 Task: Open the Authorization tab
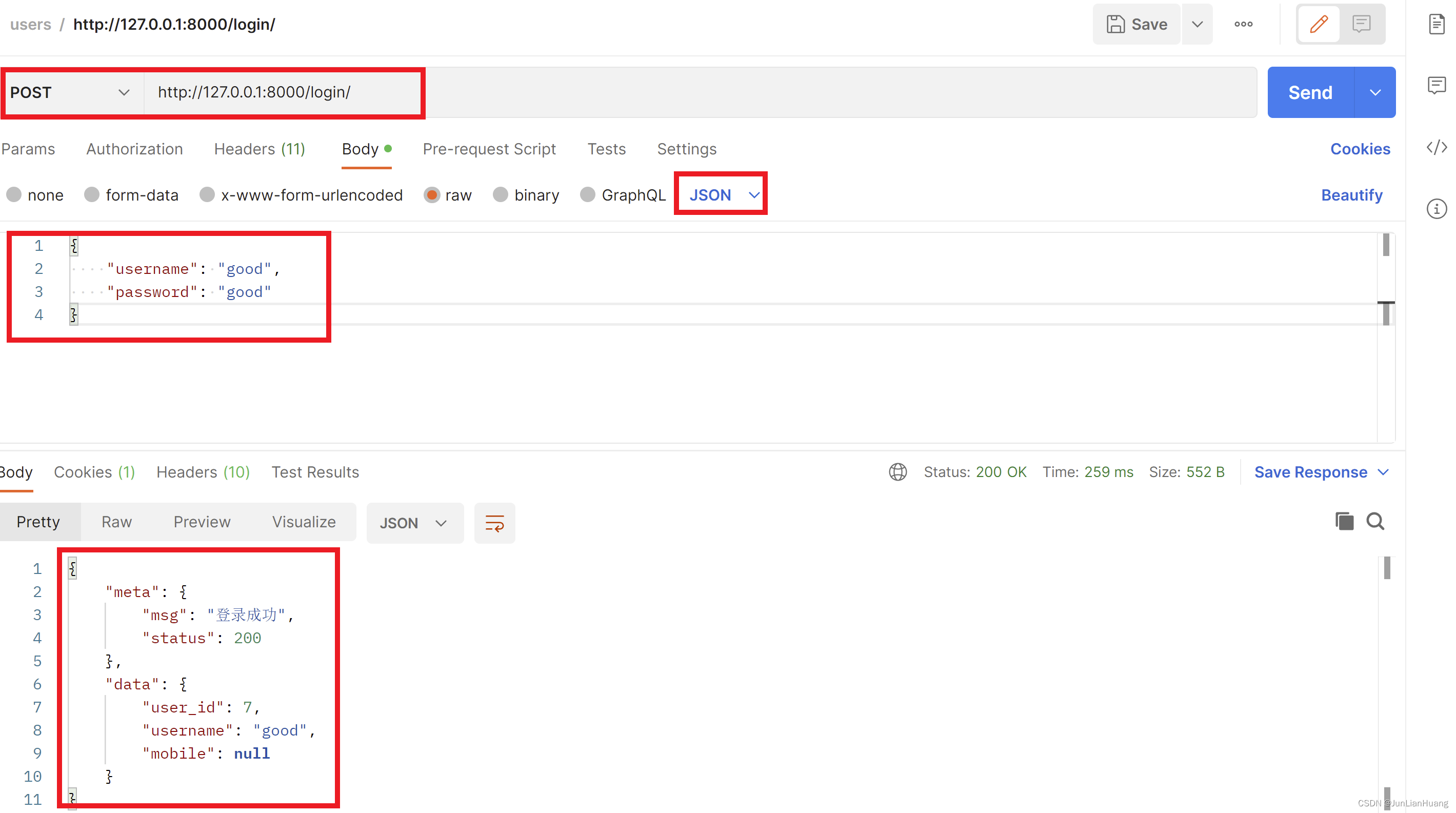134,149
